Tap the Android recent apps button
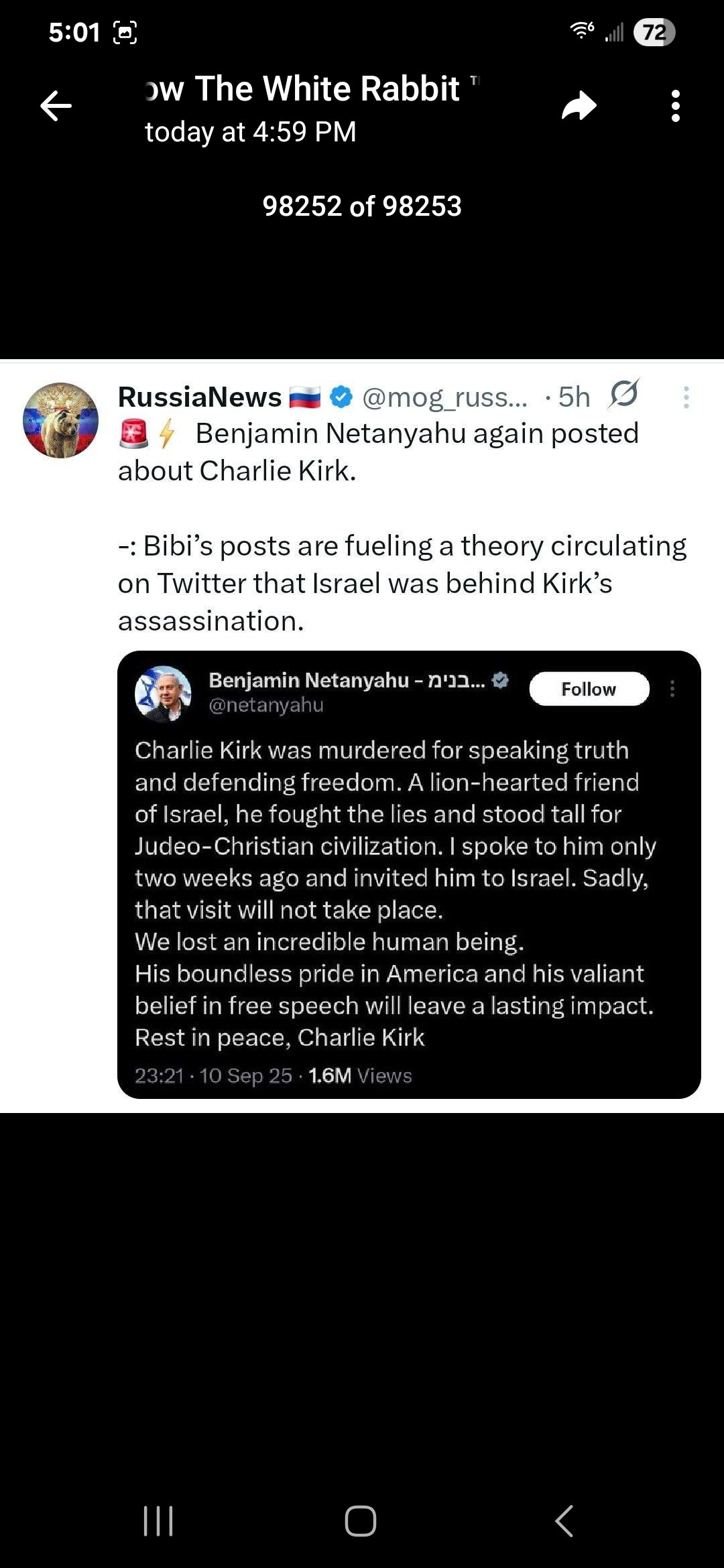The height and width of the screenshot is (1568, 724). [x=158, y=1521]
